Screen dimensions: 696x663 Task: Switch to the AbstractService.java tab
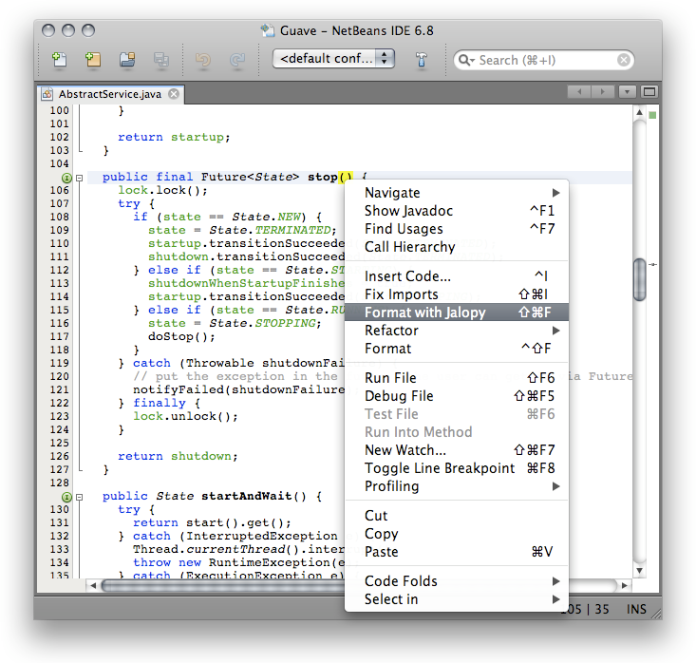click(110, 94)
